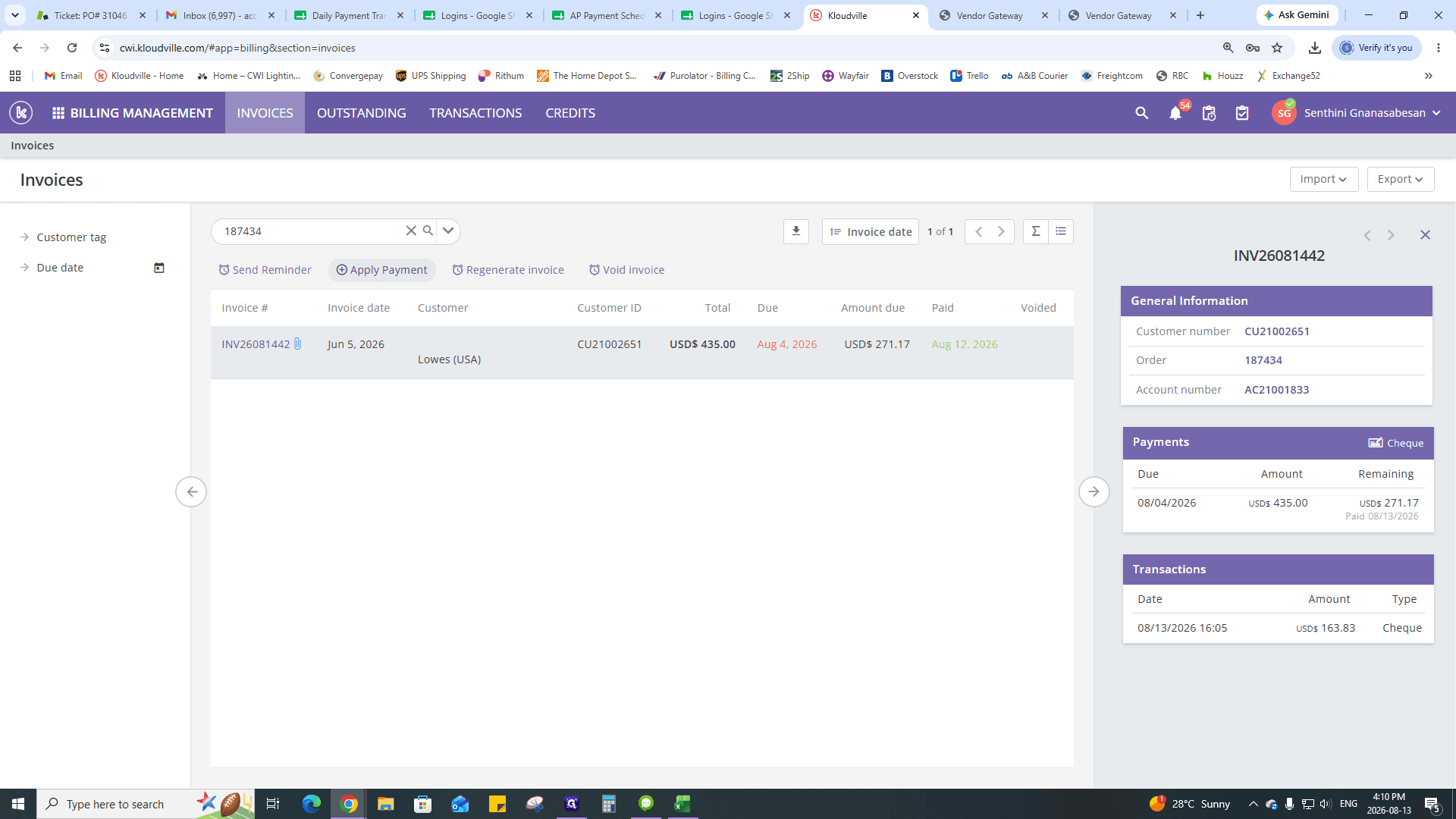Screen dimensions: 1456x819
Task: Switch to list view icon
Action: tap(1061, 231)
